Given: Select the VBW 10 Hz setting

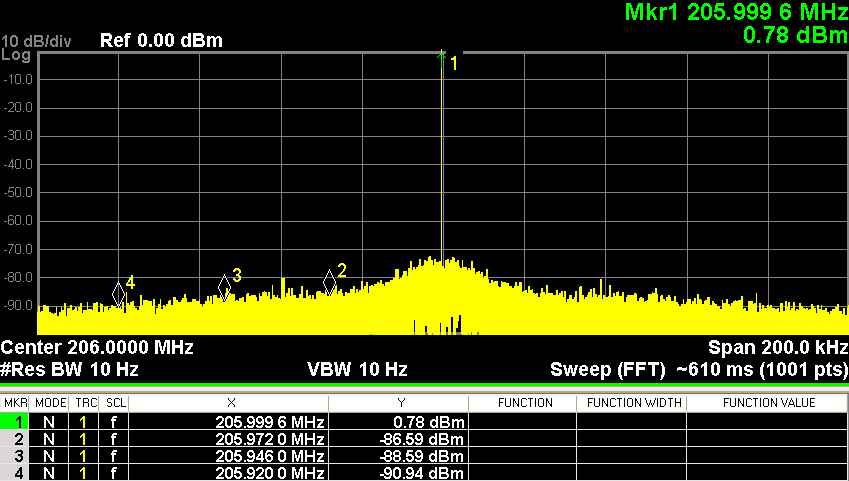Looking at the screenshot, I should 357,370.
